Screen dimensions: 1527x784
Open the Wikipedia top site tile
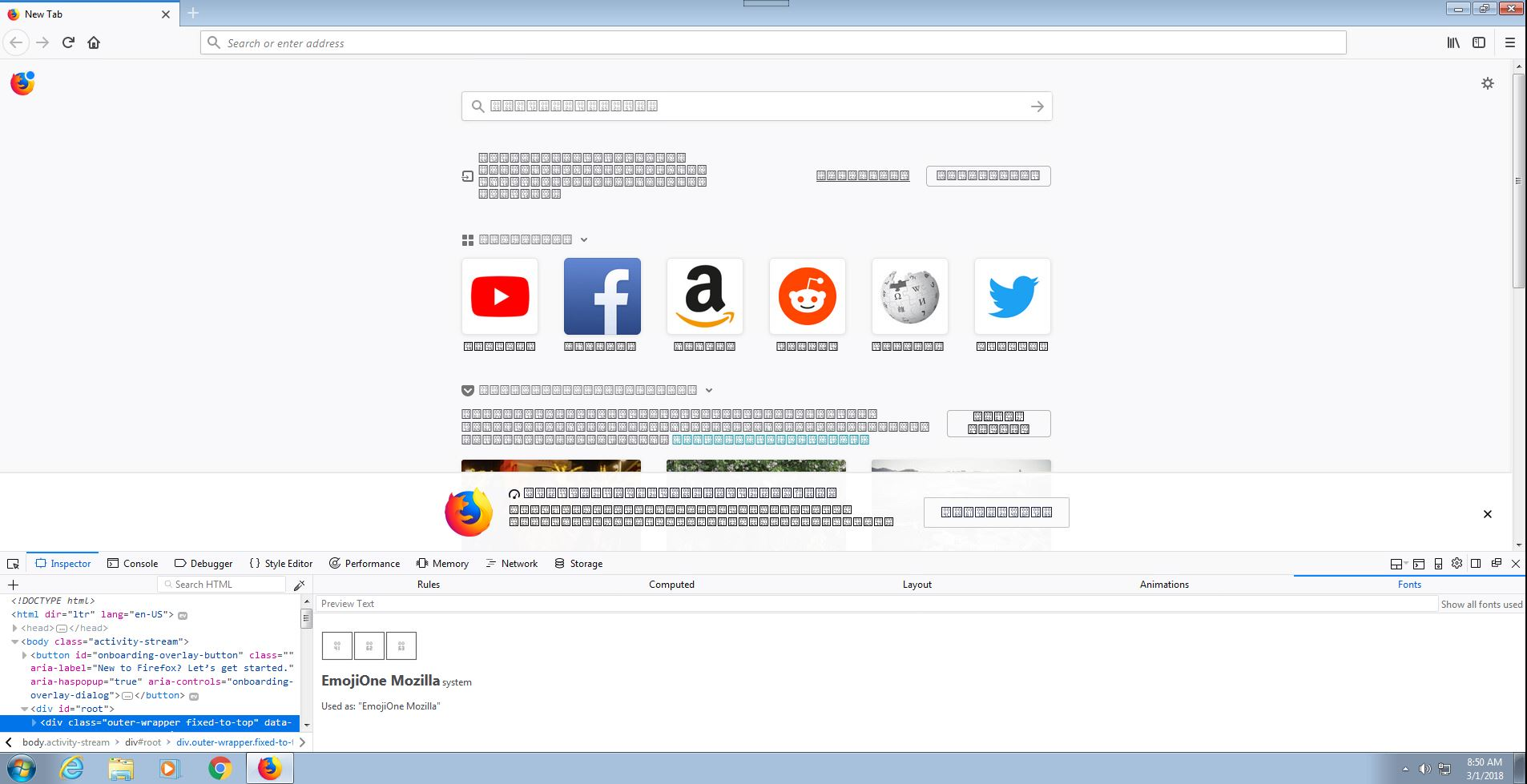[910, 296]
